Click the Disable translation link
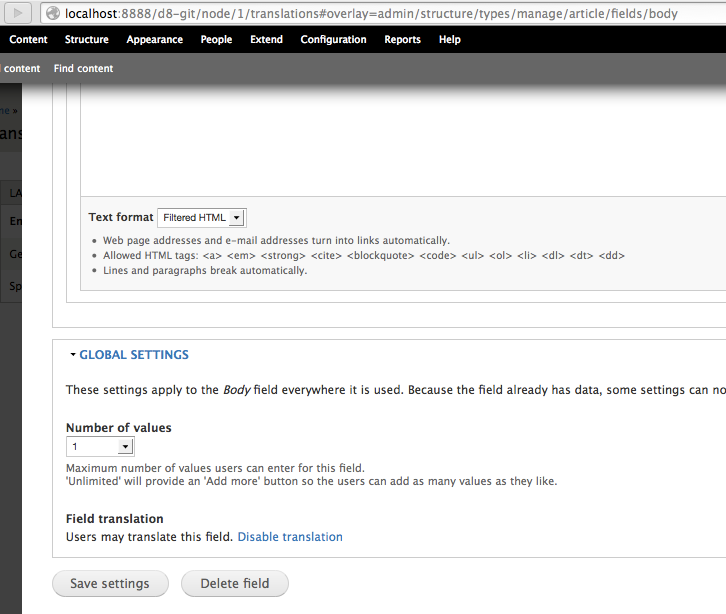Image resolution: width=726 pixels, height=614 pixels. (x=290, y=537)
